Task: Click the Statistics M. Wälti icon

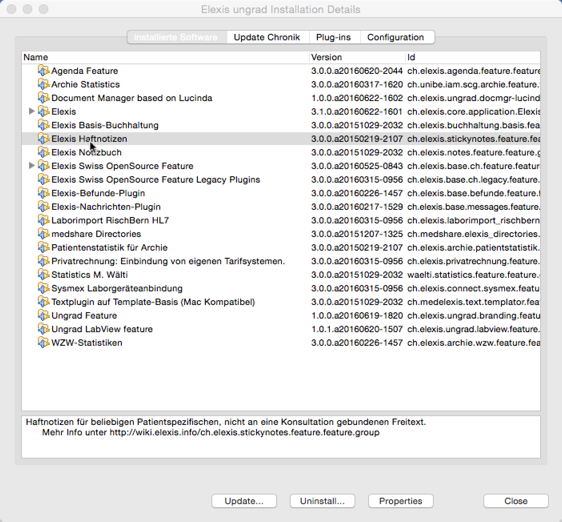Action: tap(43, 275)
